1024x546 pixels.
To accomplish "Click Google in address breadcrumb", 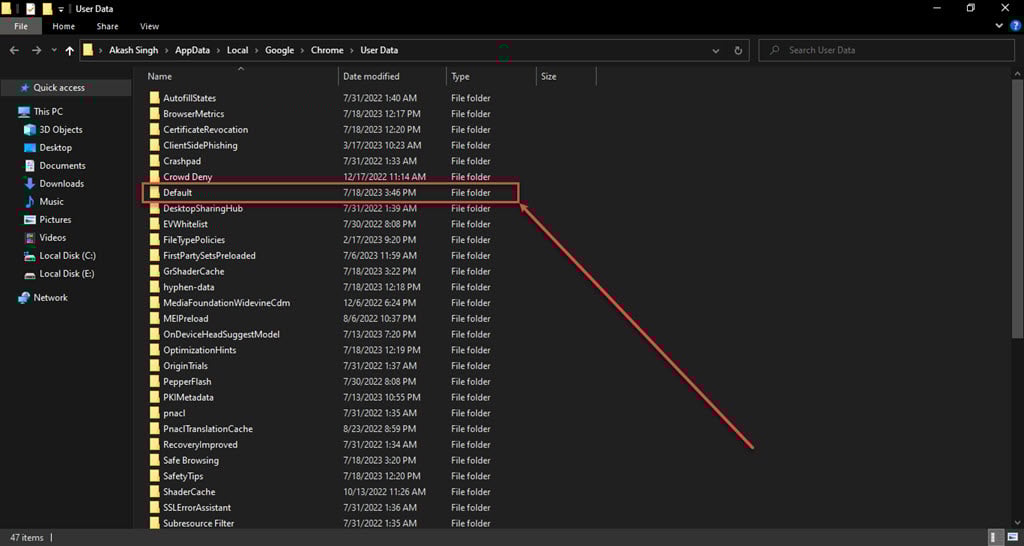I will point(280,50).
